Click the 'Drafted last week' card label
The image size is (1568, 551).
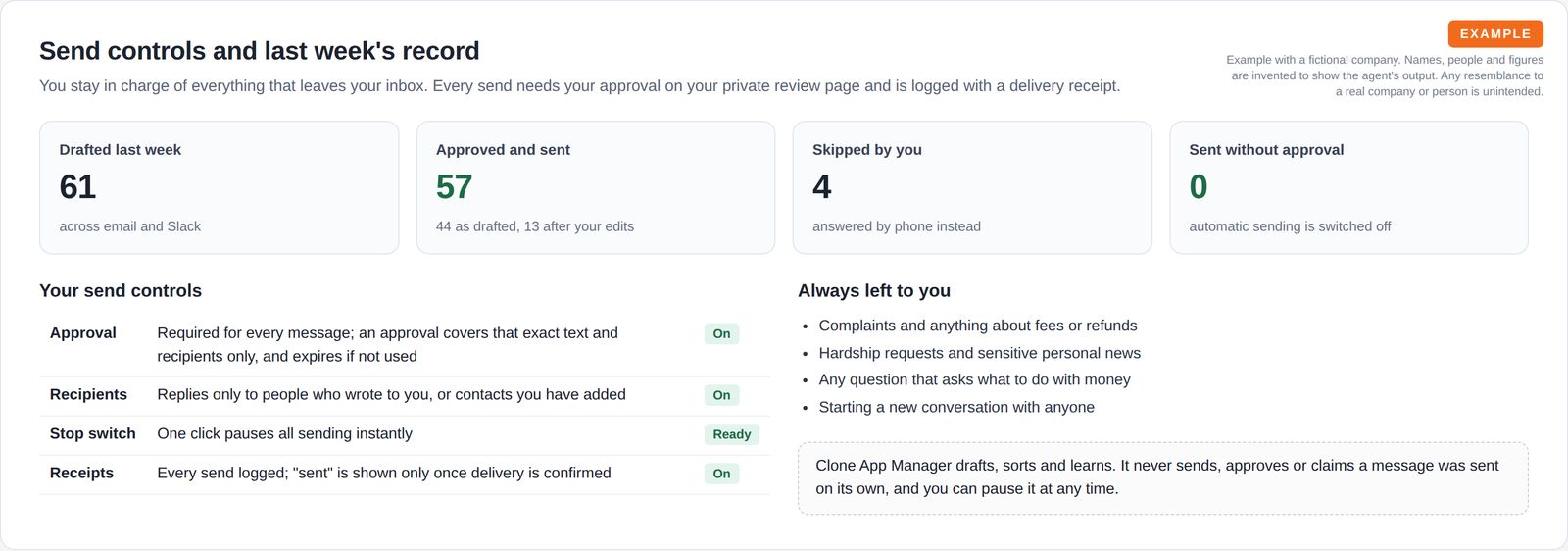pyautogui.click(x=120, y=150)
